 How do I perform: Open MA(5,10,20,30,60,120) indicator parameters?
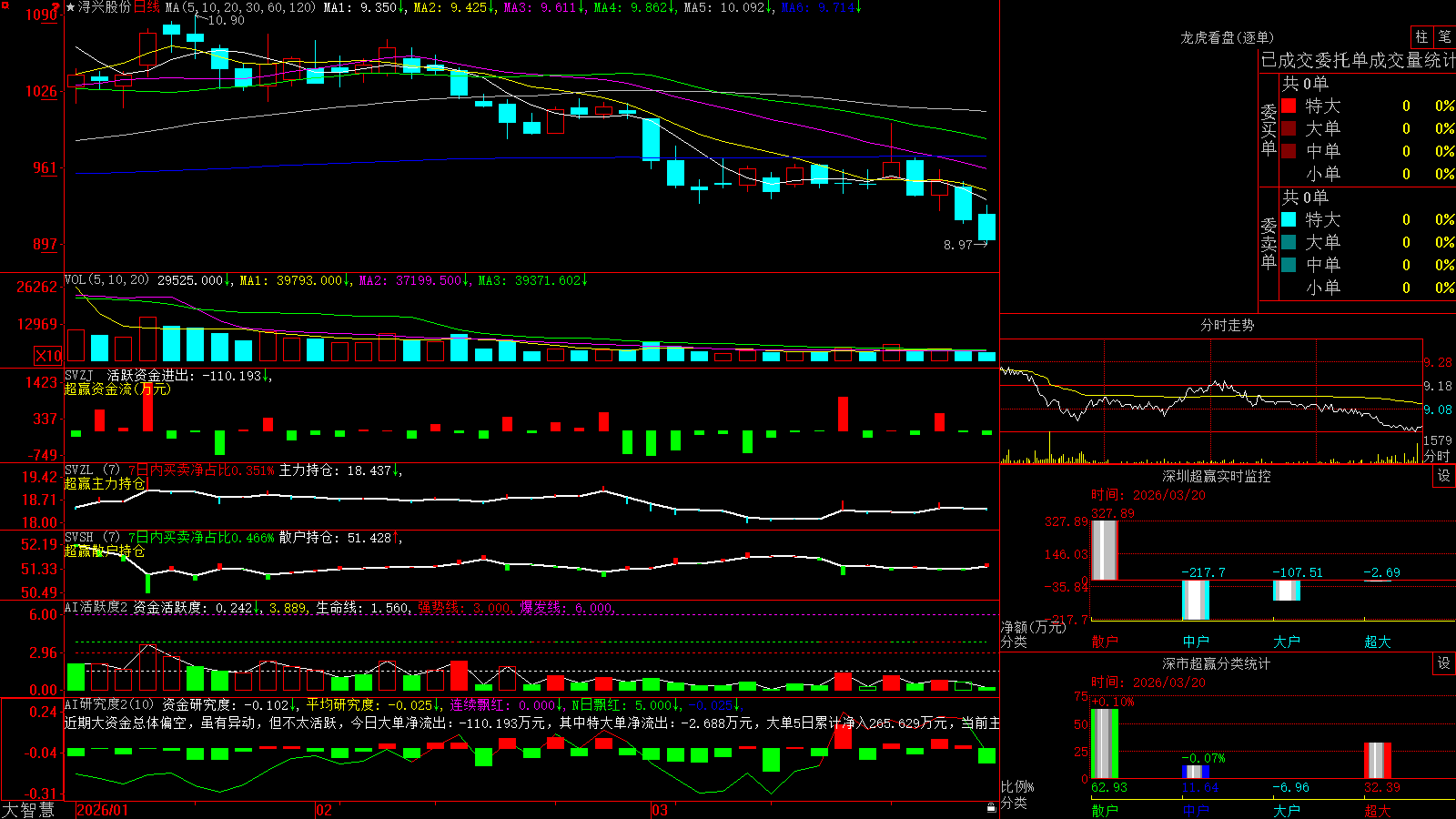[241, 7]
